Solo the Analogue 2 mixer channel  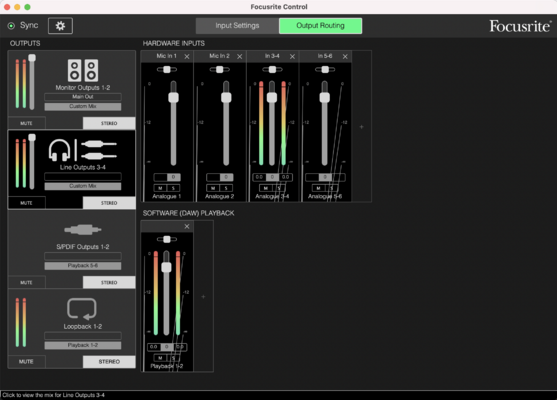(x=226, y=188)
